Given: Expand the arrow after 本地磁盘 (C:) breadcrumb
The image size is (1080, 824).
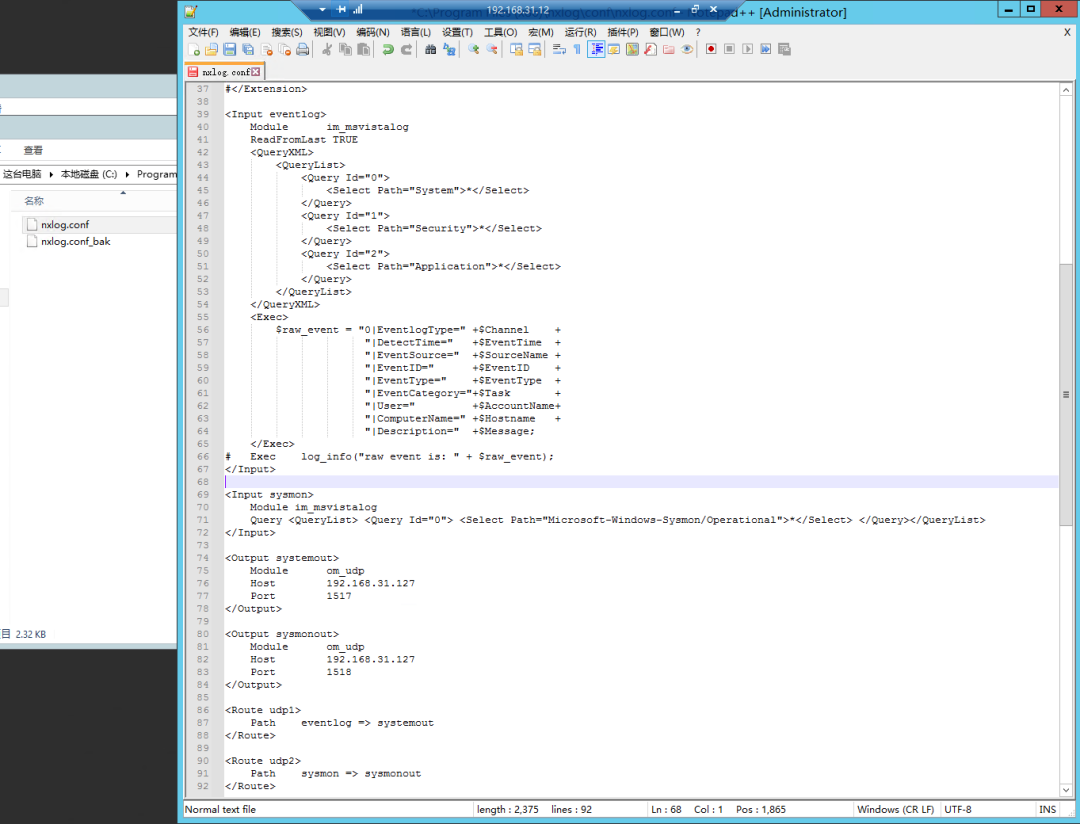Looking at the screenshot, I should (x=128, y=174).
